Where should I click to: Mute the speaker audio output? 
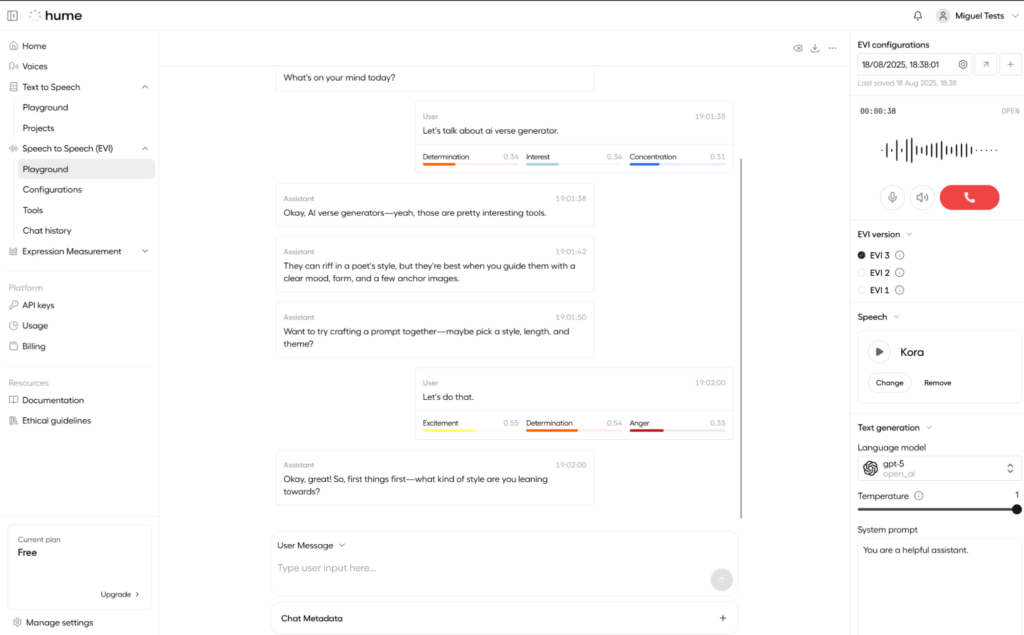point(922,197)
